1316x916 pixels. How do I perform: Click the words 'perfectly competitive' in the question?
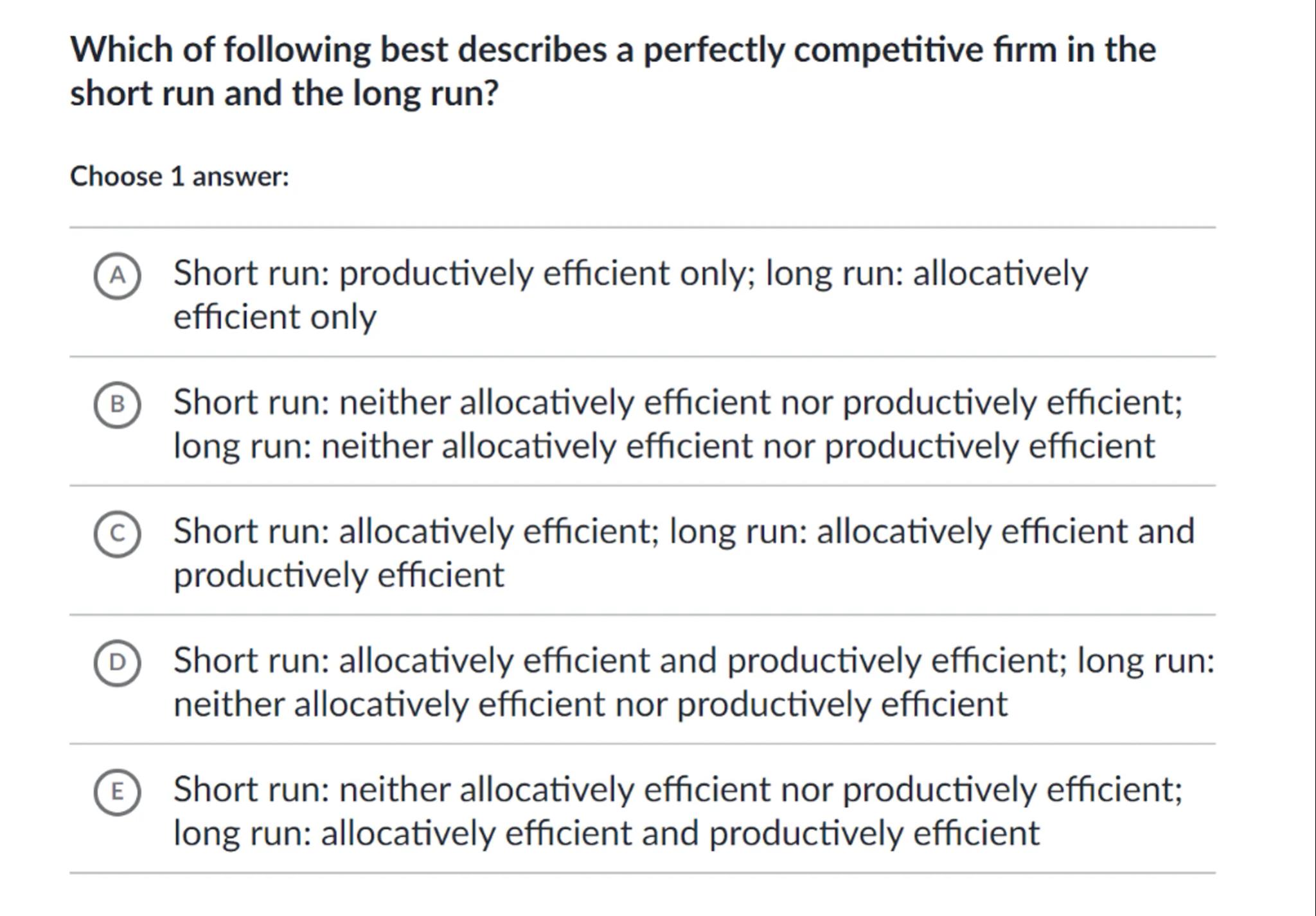point(812,50)
